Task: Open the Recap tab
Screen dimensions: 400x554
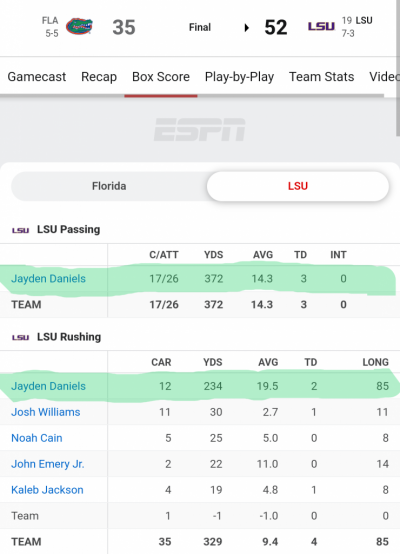Action: pos(99,77)
